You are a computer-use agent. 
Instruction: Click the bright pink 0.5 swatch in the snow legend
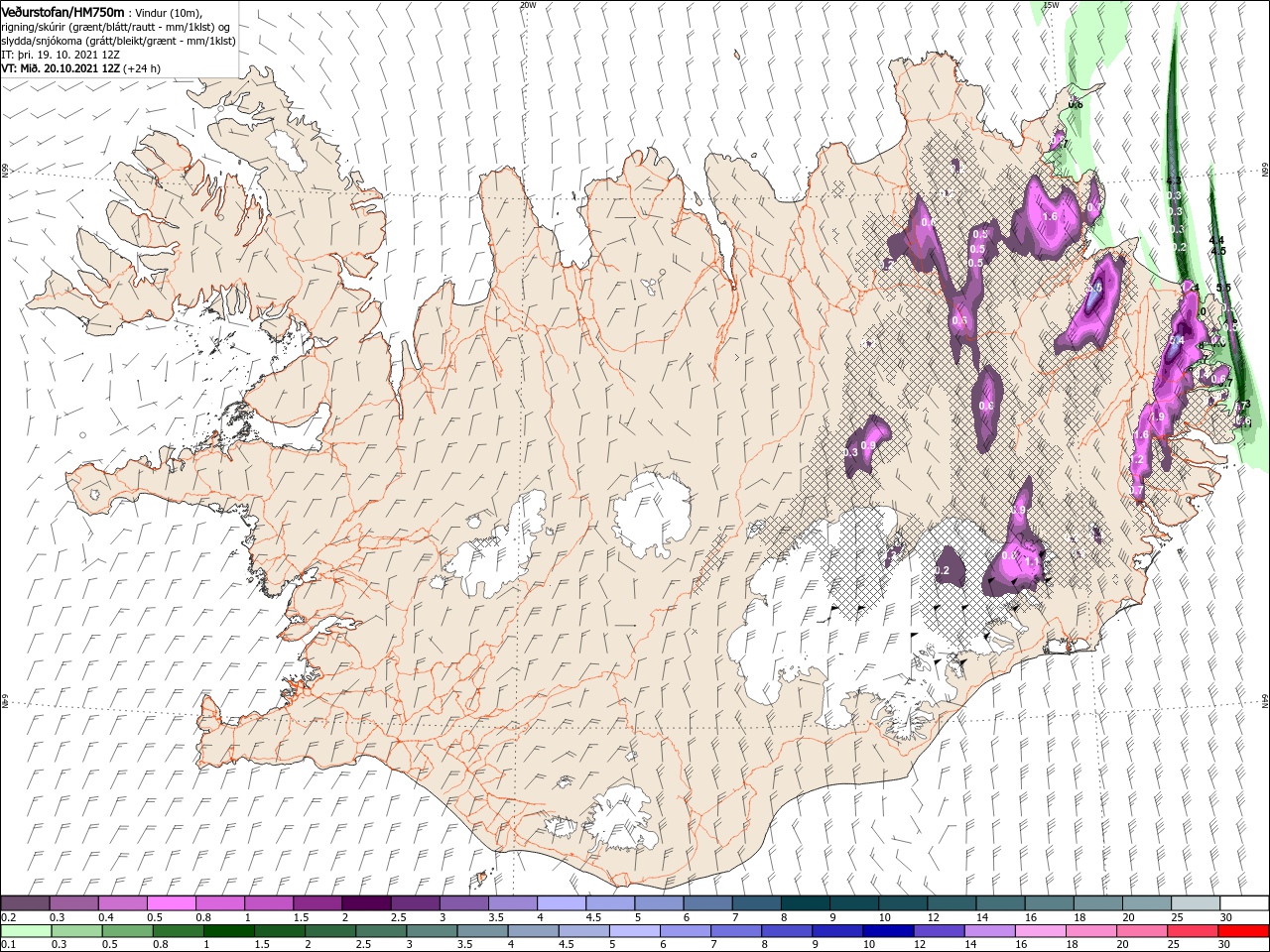tap(171, 903)
